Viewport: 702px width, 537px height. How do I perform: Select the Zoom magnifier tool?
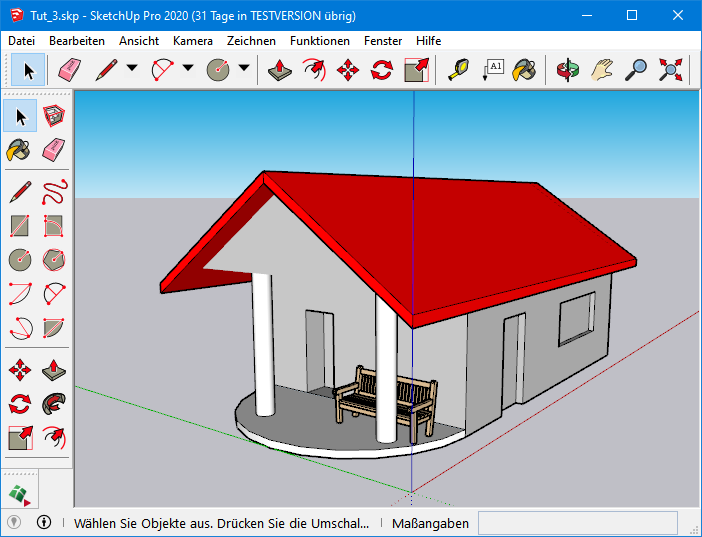coord(636,70)
